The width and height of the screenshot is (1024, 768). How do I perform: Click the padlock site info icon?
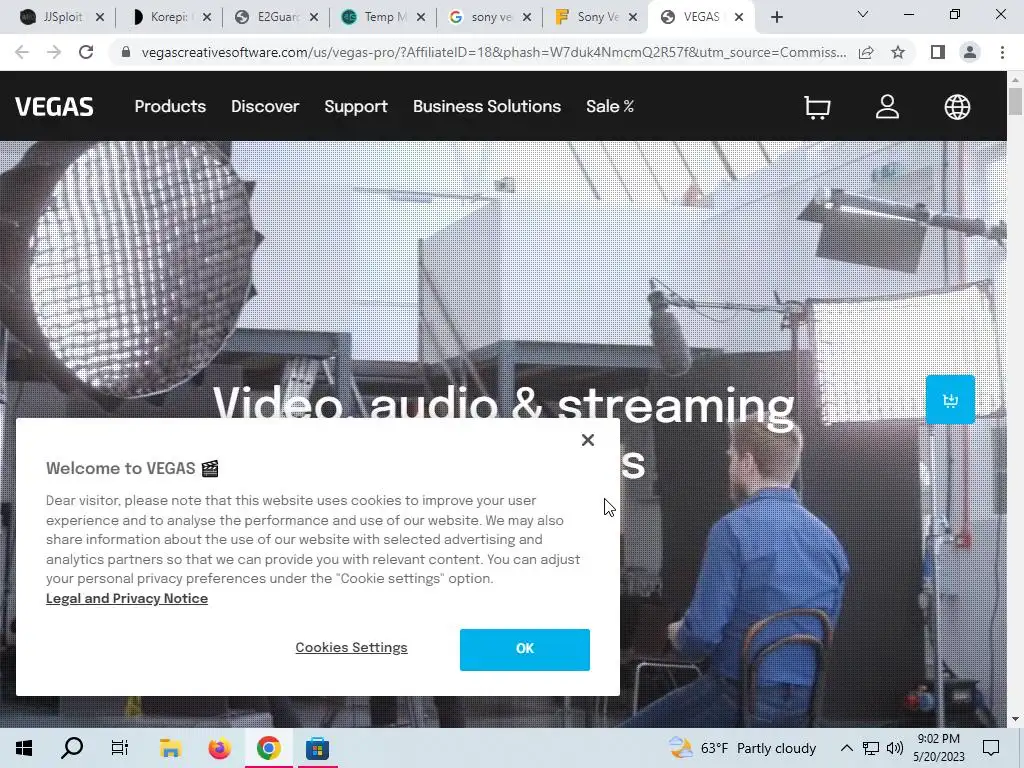pyautogui.click(x=126, y=52)
